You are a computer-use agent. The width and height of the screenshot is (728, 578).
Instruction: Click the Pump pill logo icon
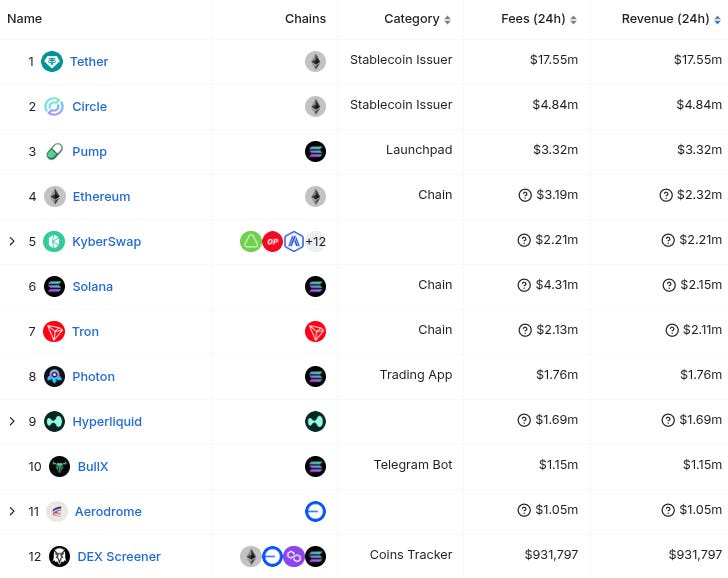tap(54, 151)
